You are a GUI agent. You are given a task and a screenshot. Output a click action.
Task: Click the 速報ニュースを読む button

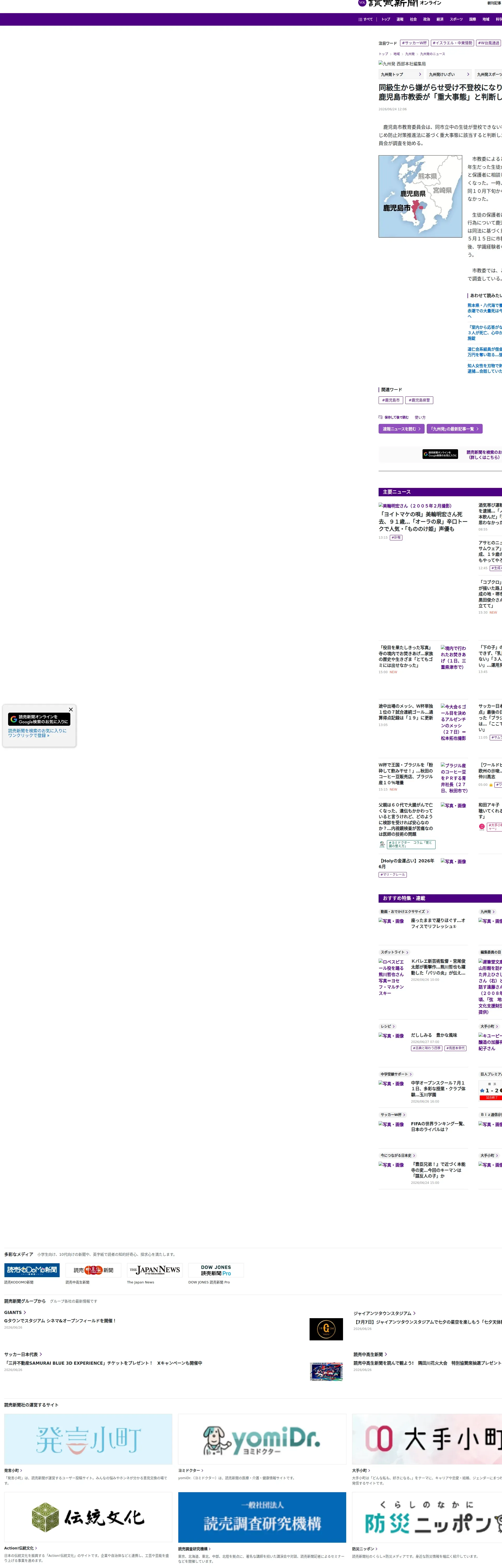402,429
